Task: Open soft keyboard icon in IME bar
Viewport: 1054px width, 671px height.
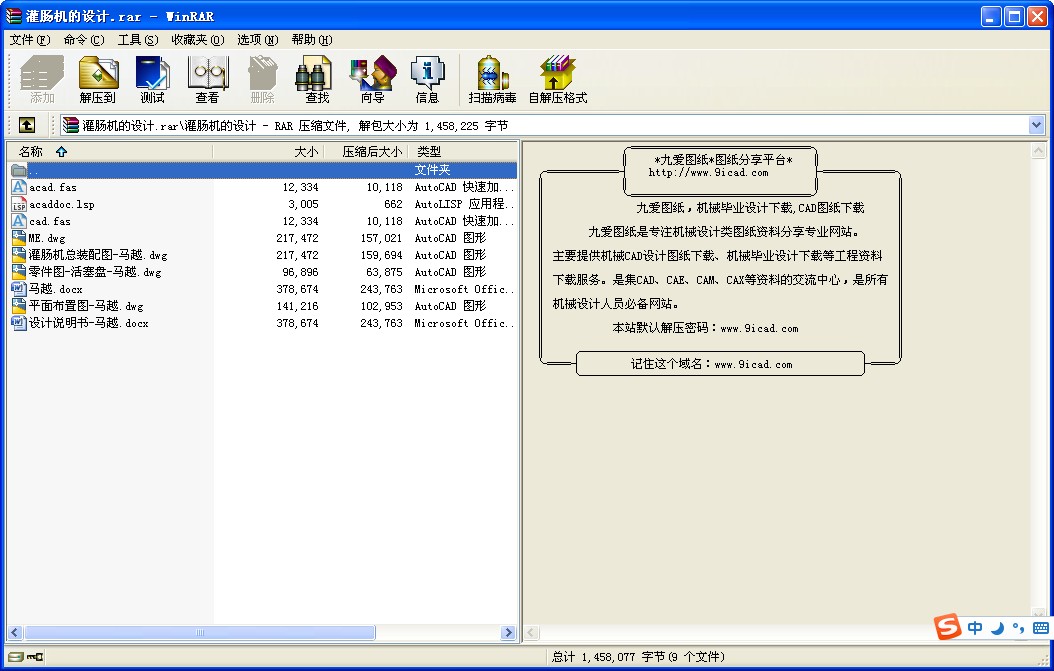Action: [x=1041, y=628]
